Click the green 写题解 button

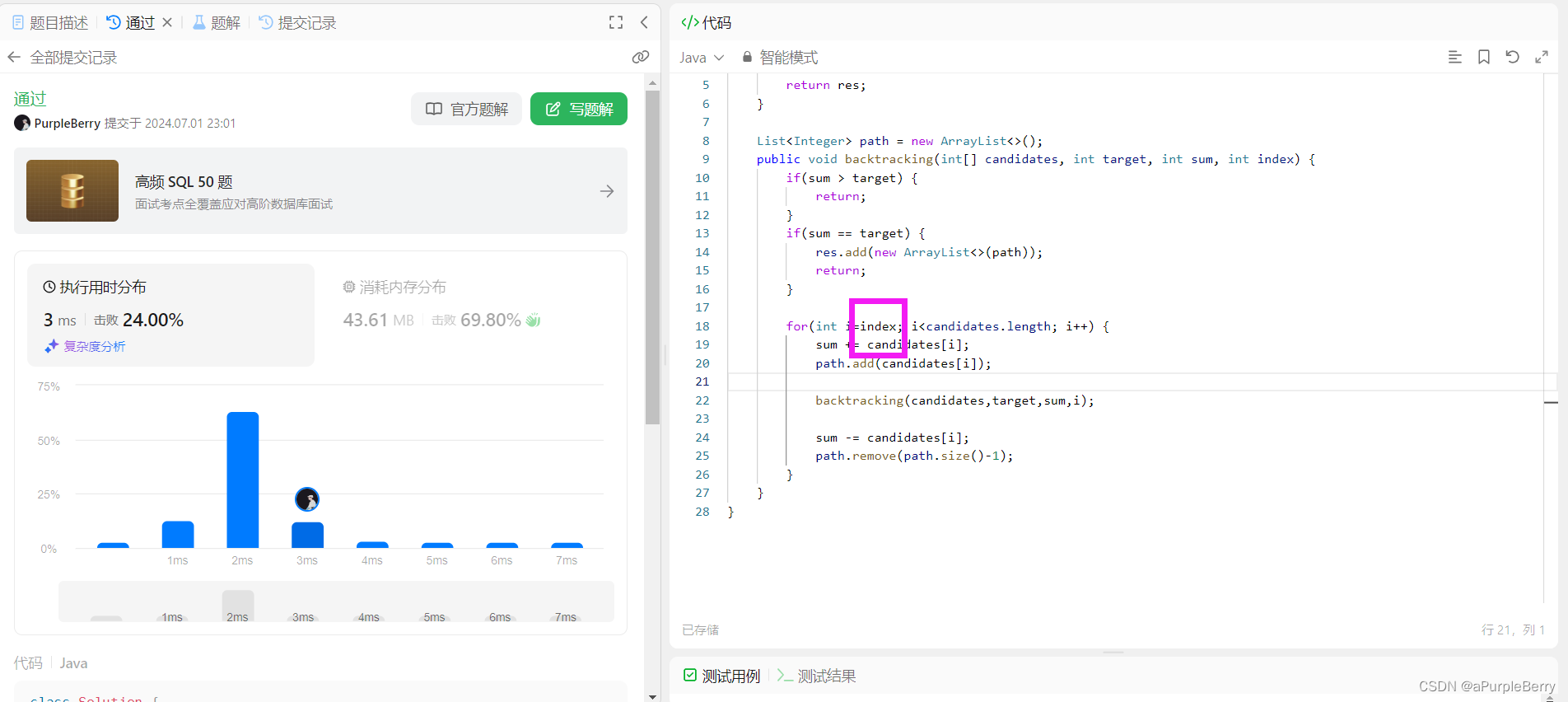579,109
